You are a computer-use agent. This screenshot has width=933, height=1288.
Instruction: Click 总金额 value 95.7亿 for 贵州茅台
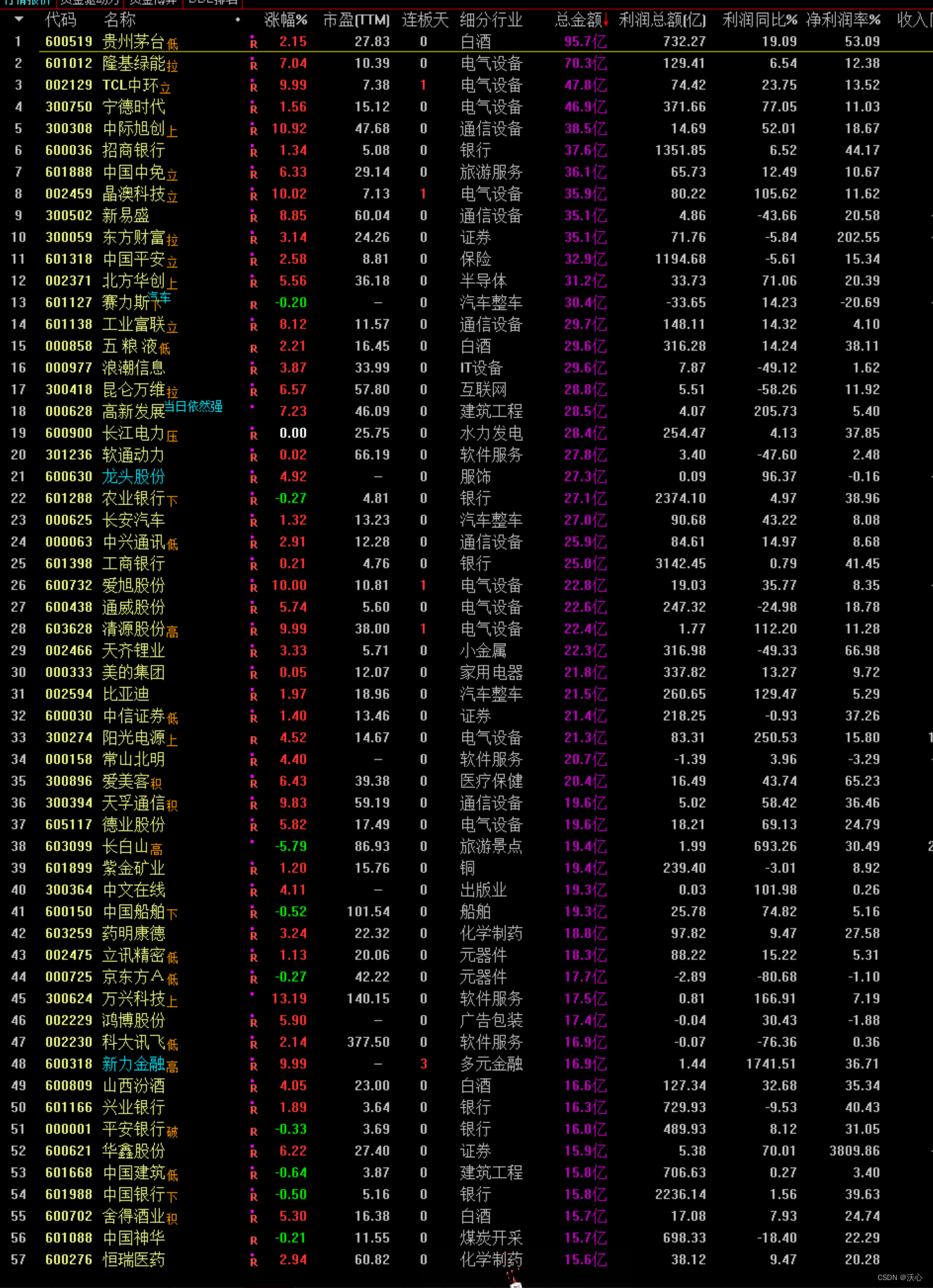point(585,42)
